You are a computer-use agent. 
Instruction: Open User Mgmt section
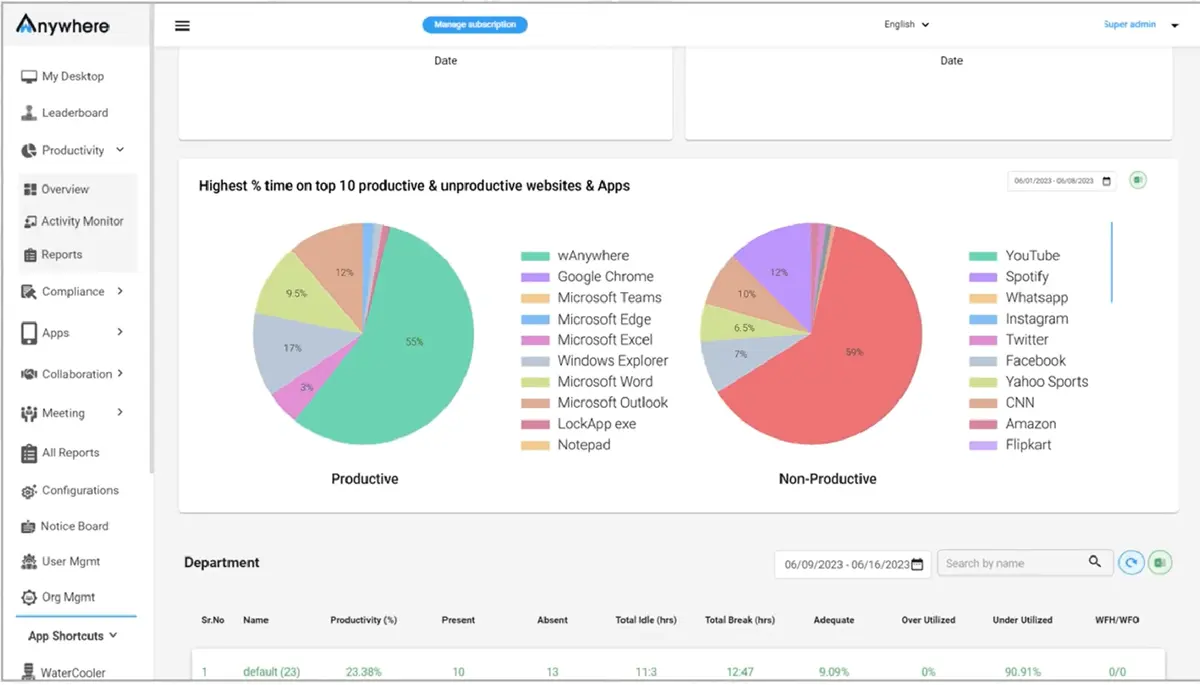[71, 562]
